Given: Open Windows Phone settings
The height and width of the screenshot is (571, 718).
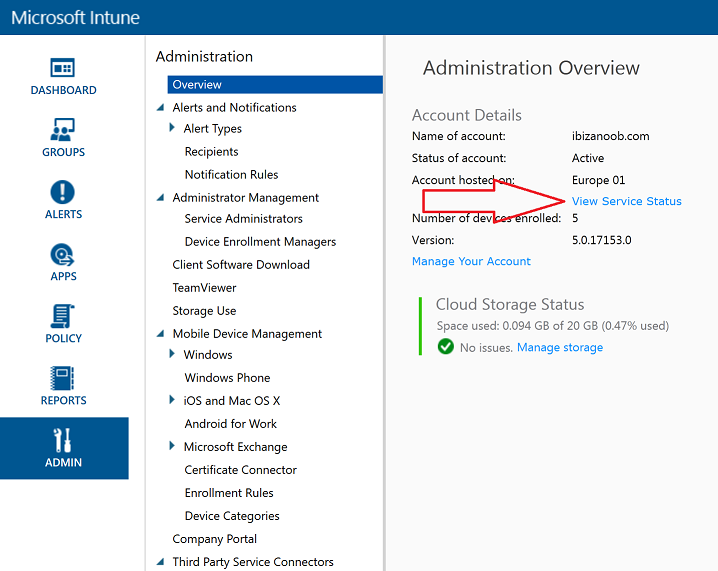Looking at the screenshot, I should click(227, 378).
